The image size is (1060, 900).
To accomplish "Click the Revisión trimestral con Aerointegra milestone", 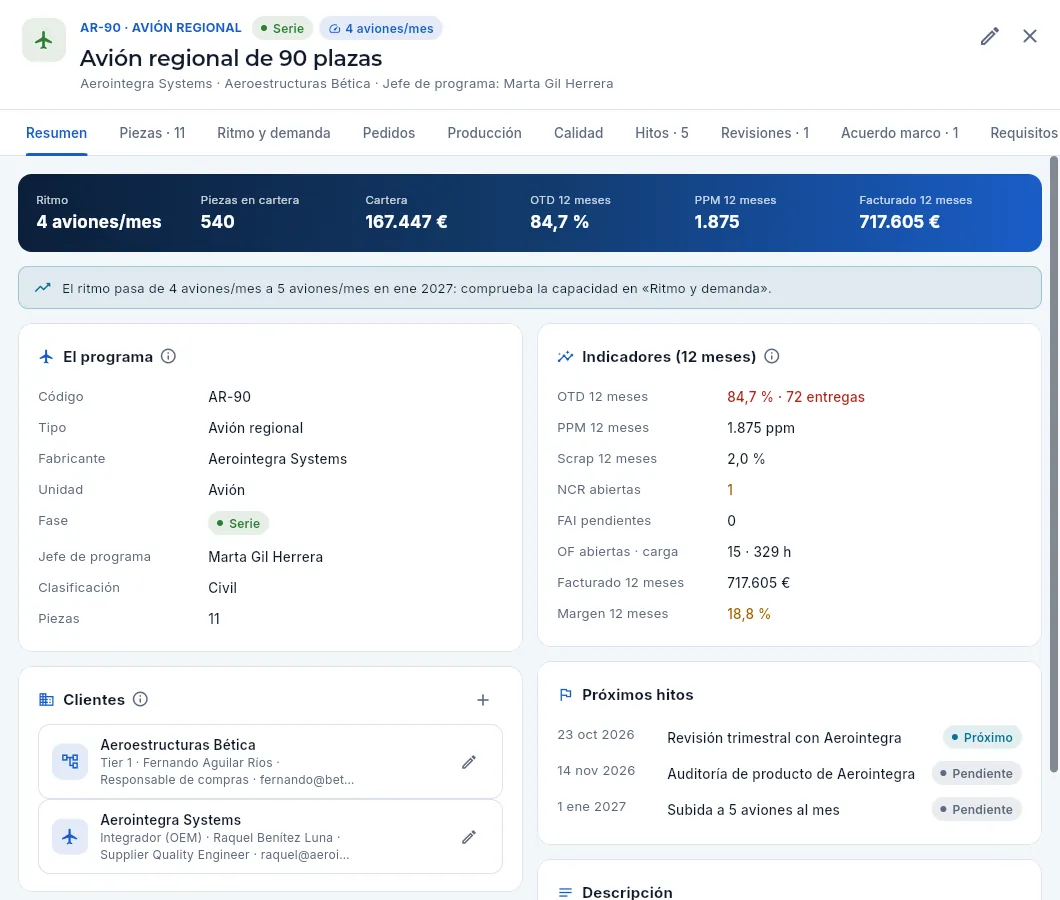I will [784, 738].
